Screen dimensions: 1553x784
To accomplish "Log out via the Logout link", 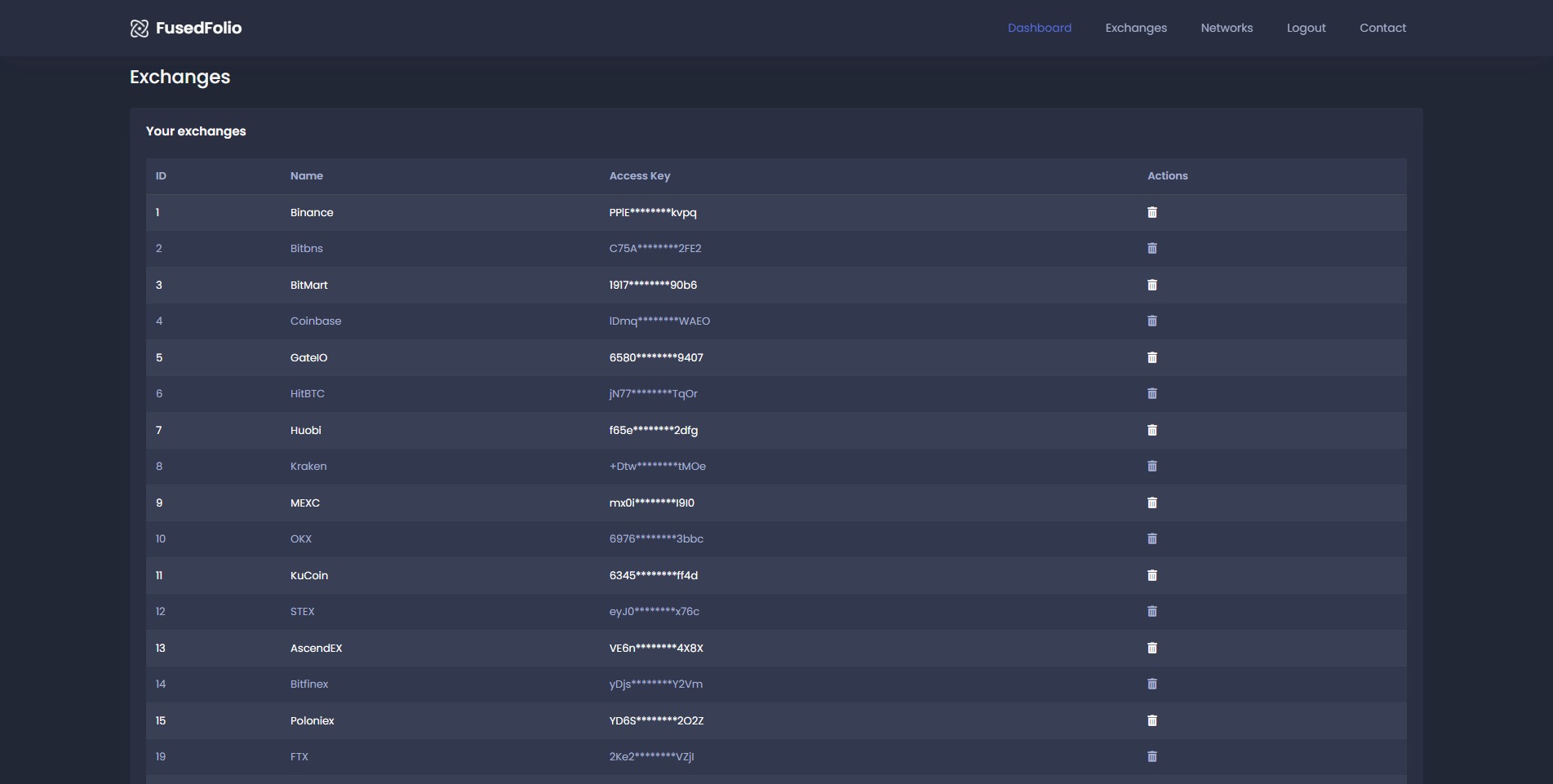I will pyautogui.click(x=1306, y=28).
